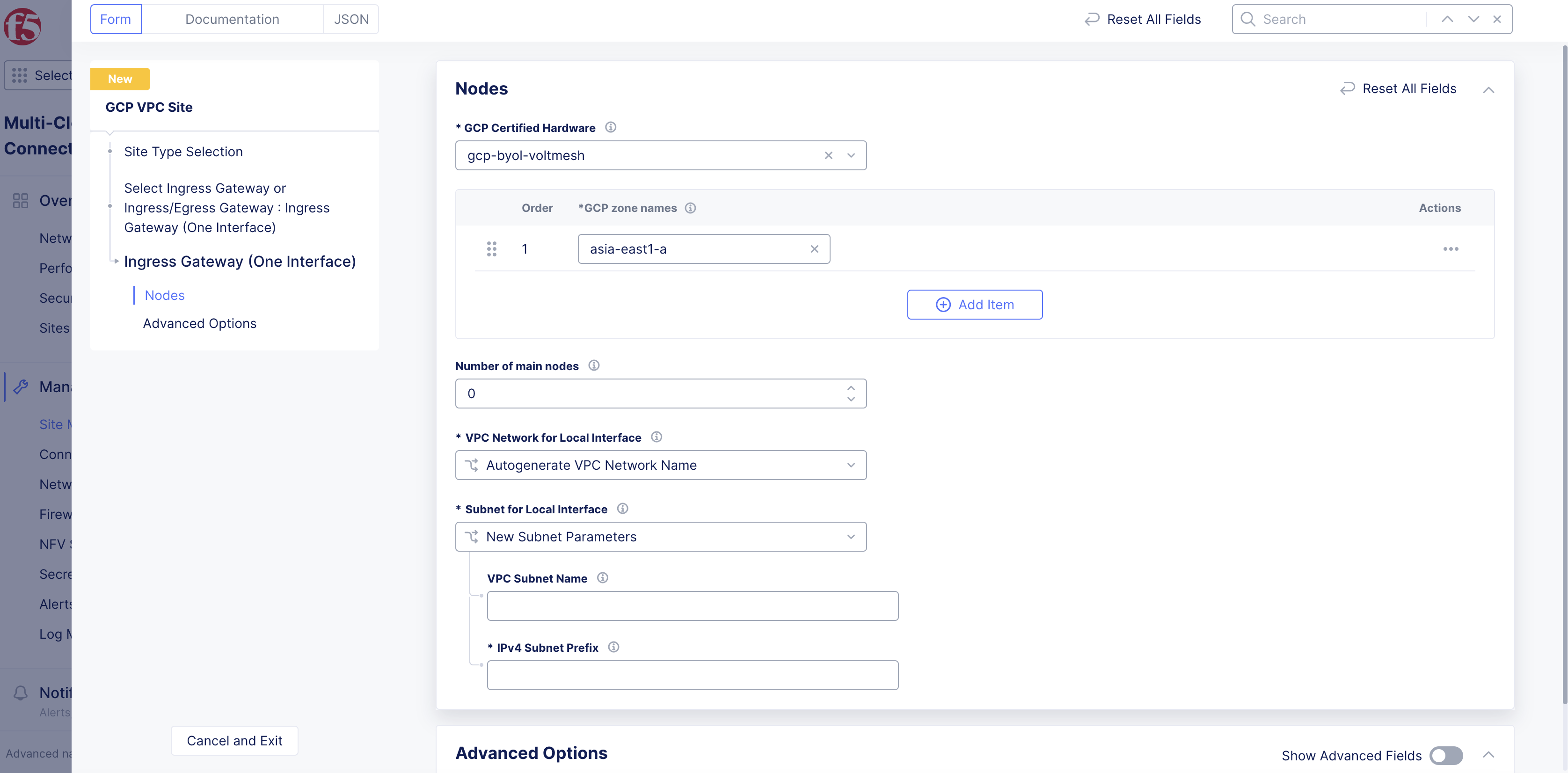Click info icon beside Number of main nodes
The width and height of the screenshot is (1568, 773).
tap(594, 366)
